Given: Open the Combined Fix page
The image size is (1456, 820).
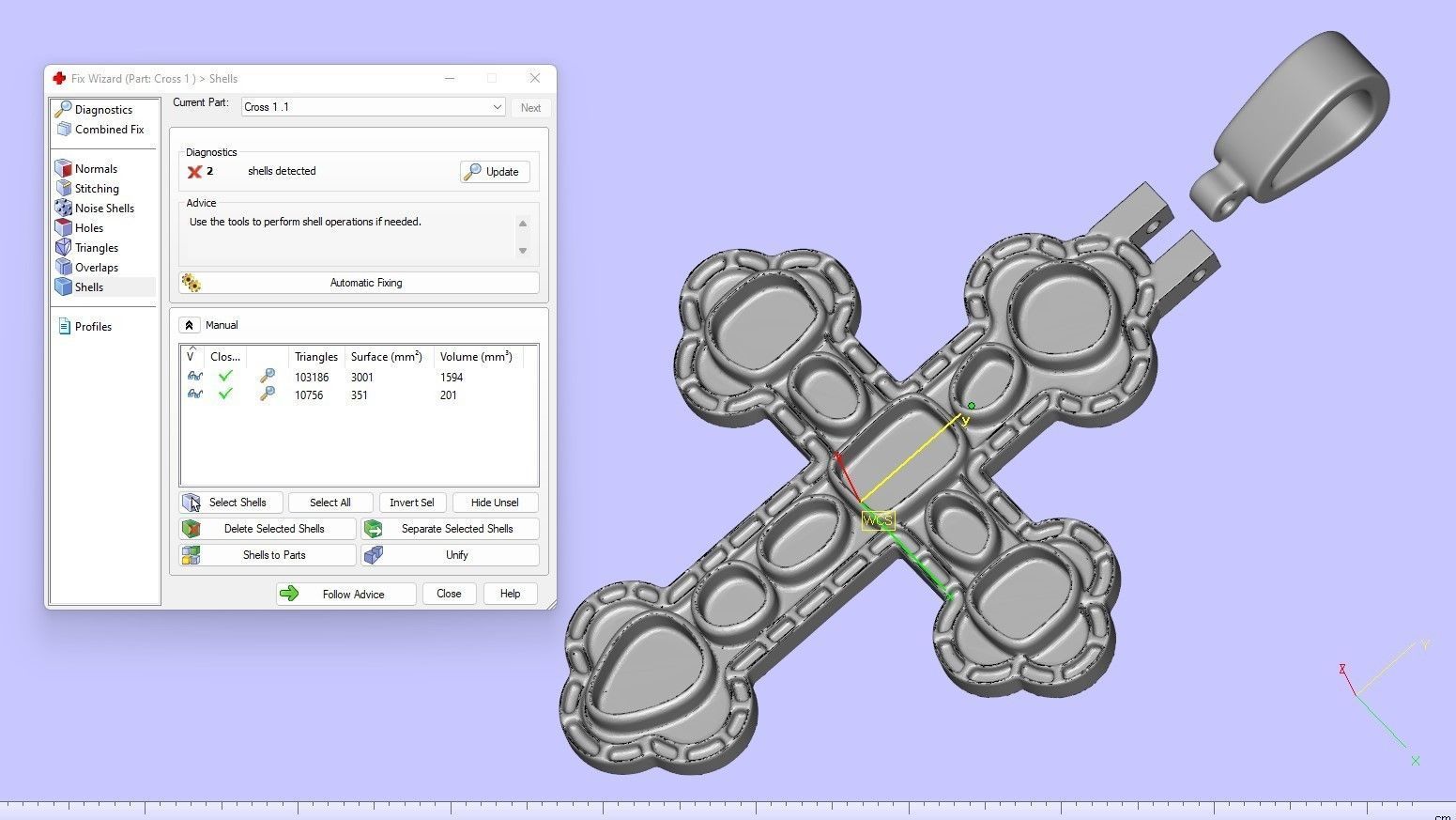Looking at the screenshot, I should tap(109, 130).
